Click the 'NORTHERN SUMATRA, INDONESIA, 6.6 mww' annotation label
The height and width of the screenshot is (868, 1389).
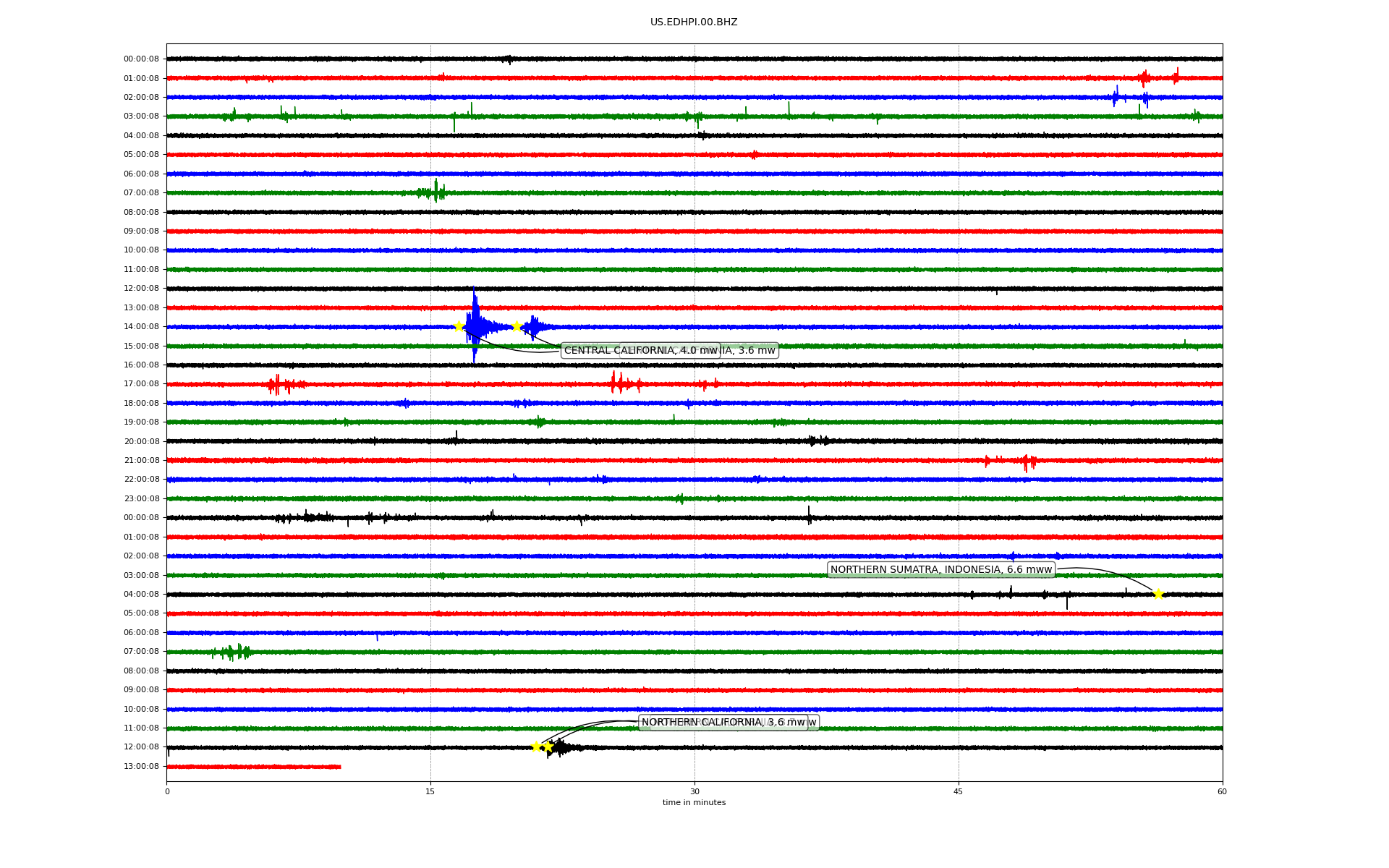click(x=940, y=570)
